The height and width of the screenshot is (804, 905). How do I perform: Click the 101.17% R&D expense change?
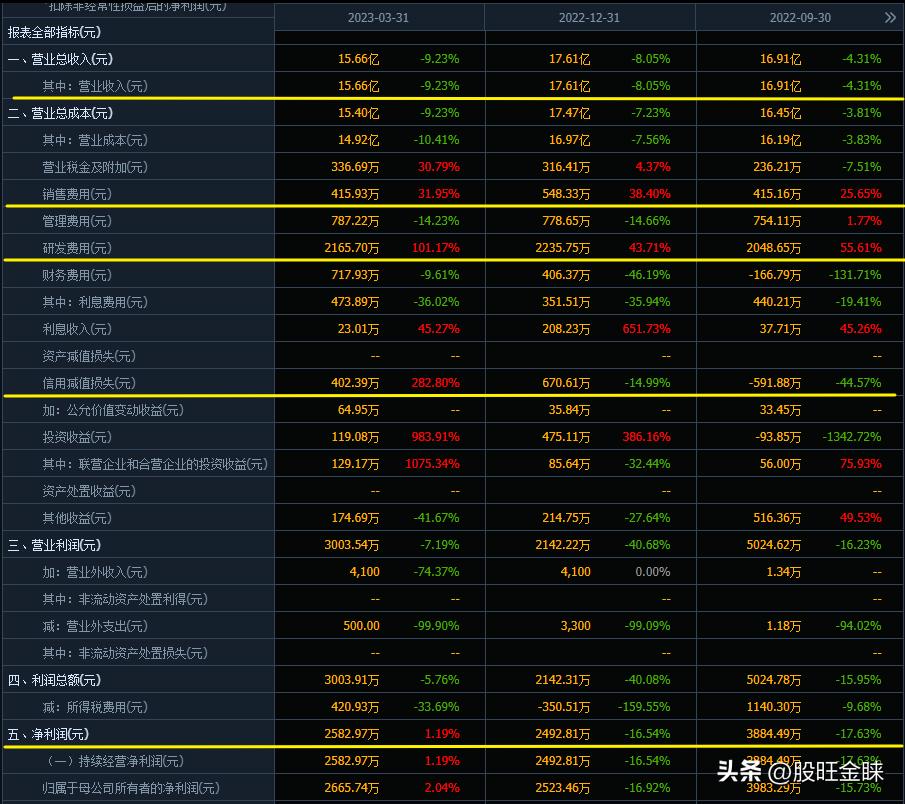click(436, 248)
